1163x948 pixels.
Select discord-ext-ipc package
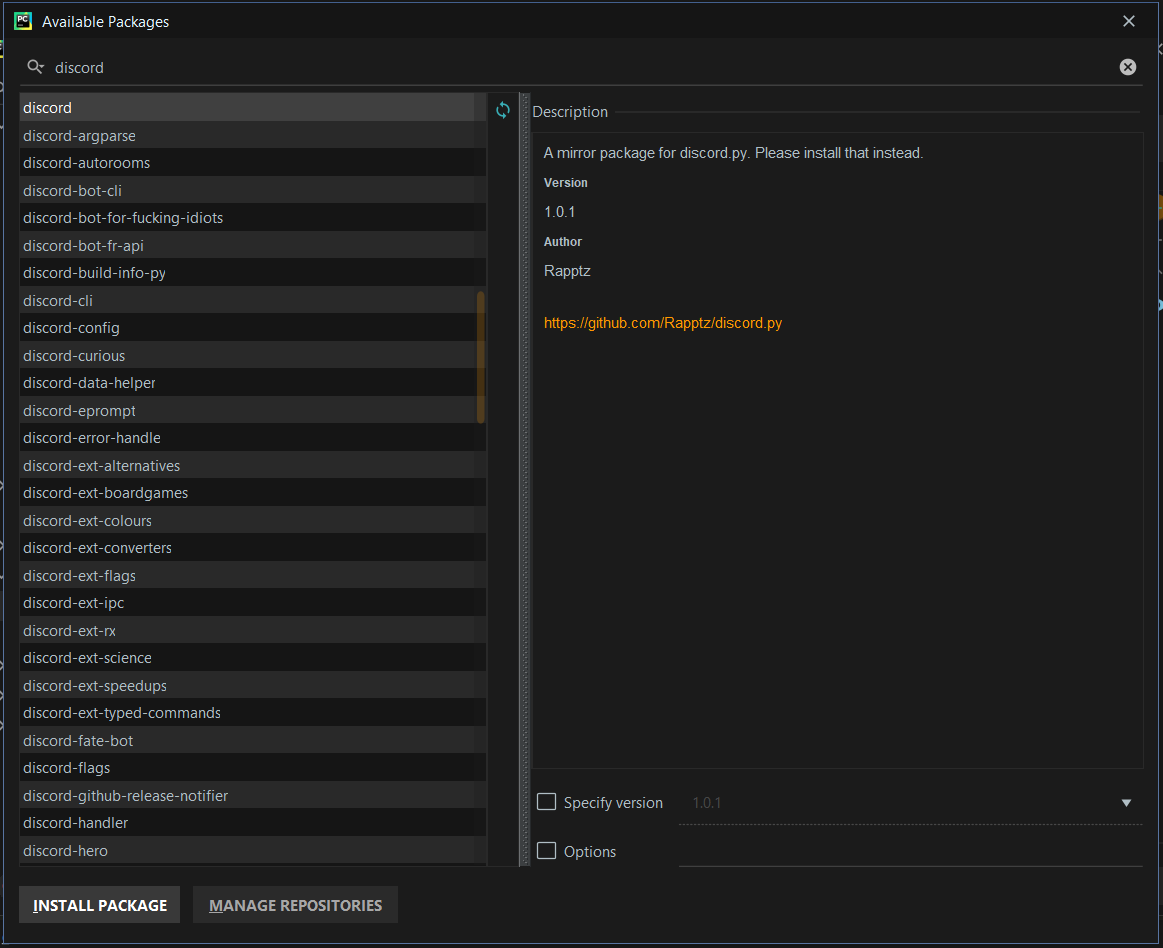click(252, 603)
